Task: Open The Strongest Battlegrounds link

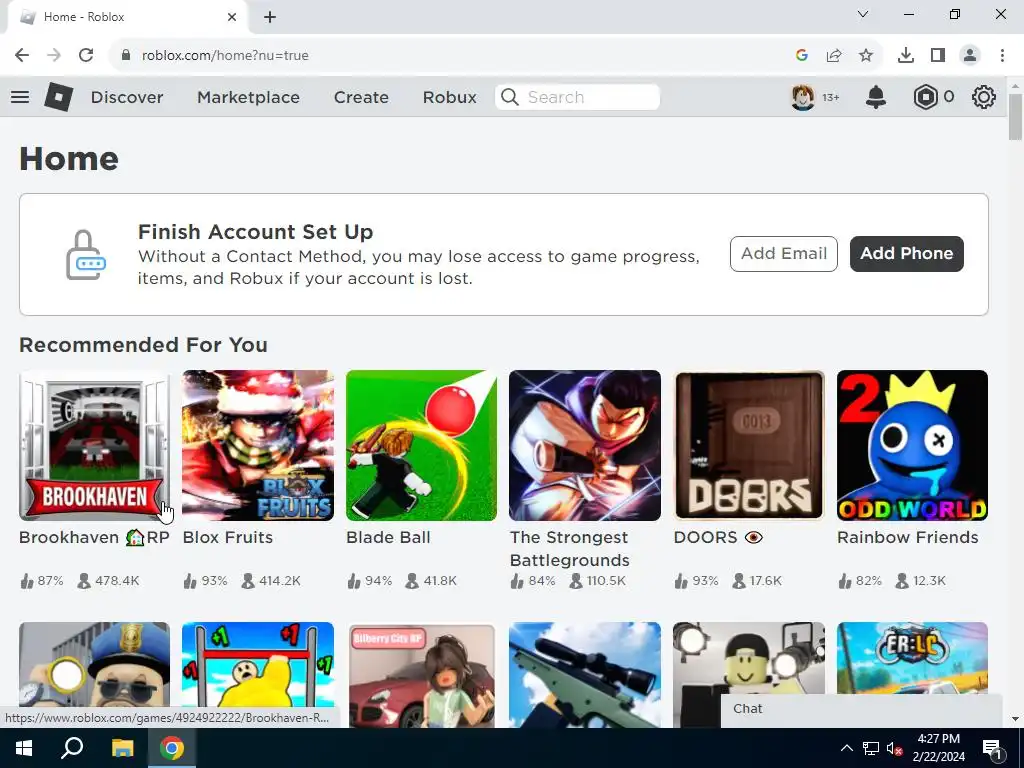Action: pos(569,549)
